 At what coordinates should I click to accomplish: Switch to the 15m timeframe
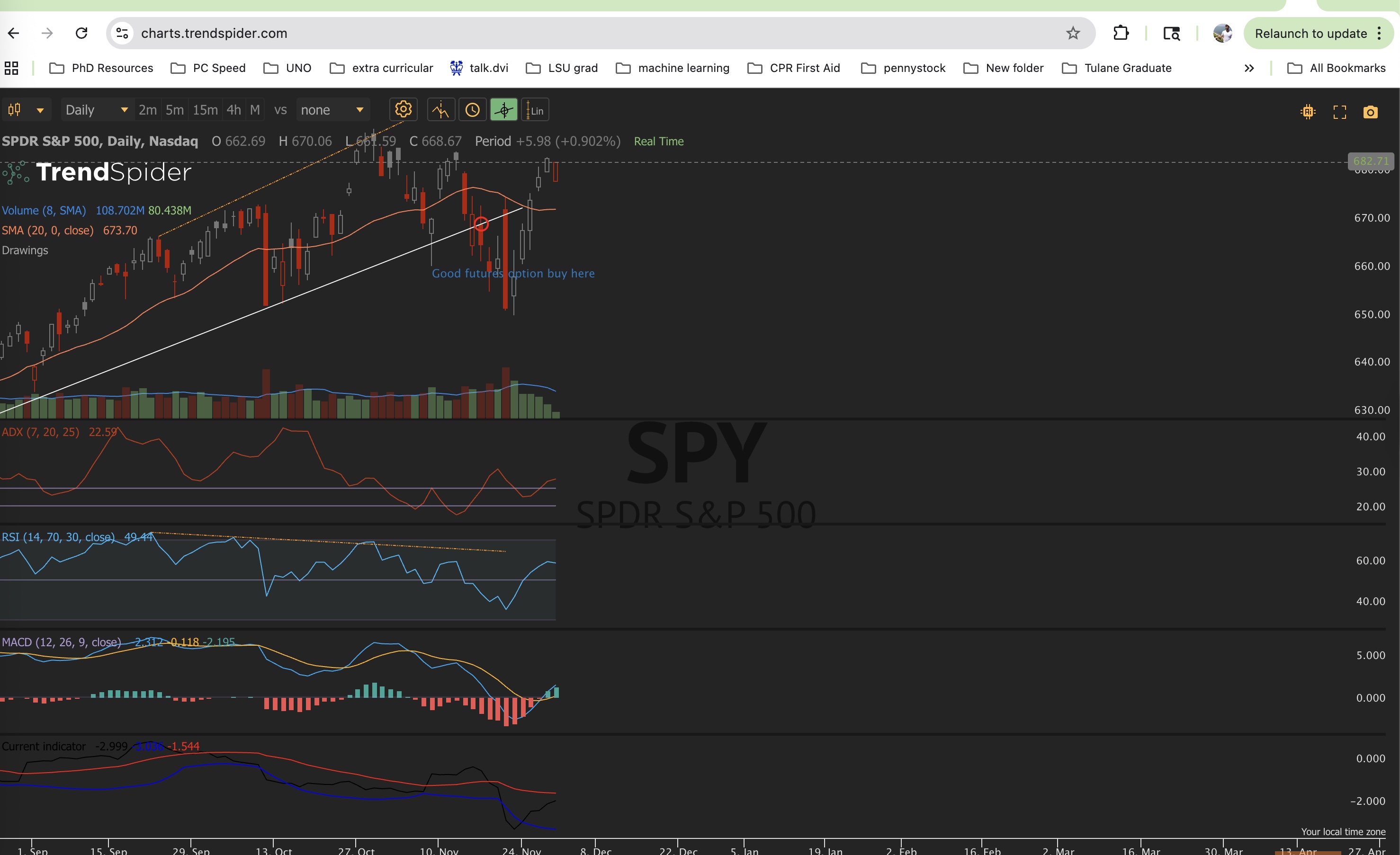pyautogui.click(x=205, y=110)
